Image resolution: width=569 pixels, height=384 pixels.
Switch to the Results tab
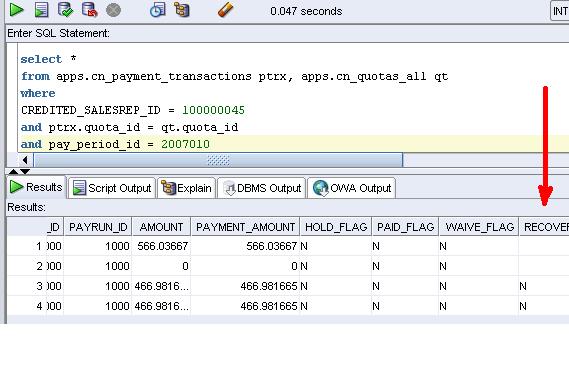tap(36, 187)
